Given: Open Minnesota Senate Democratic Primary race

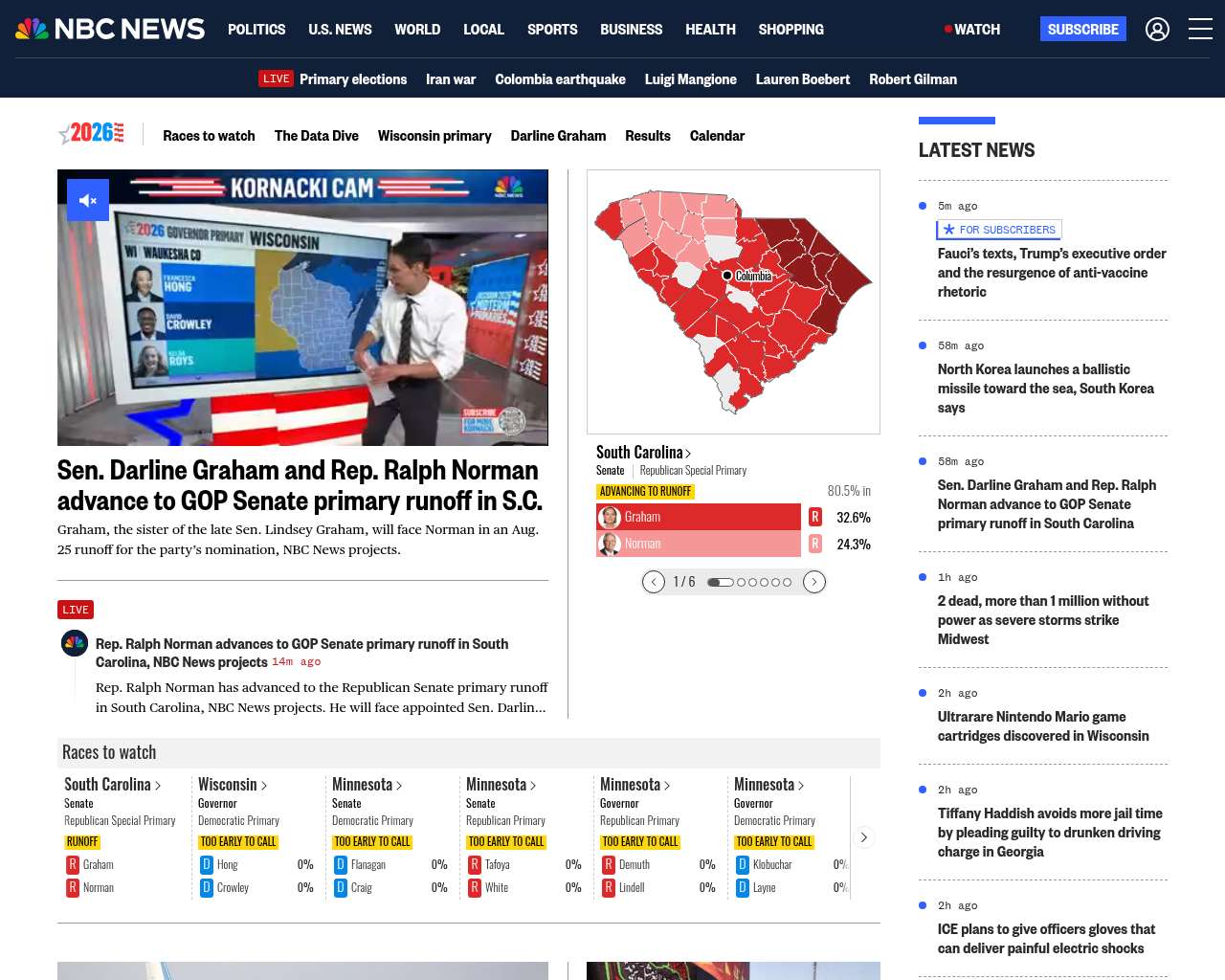Looking at the screenshot, I should pos(367,785).
